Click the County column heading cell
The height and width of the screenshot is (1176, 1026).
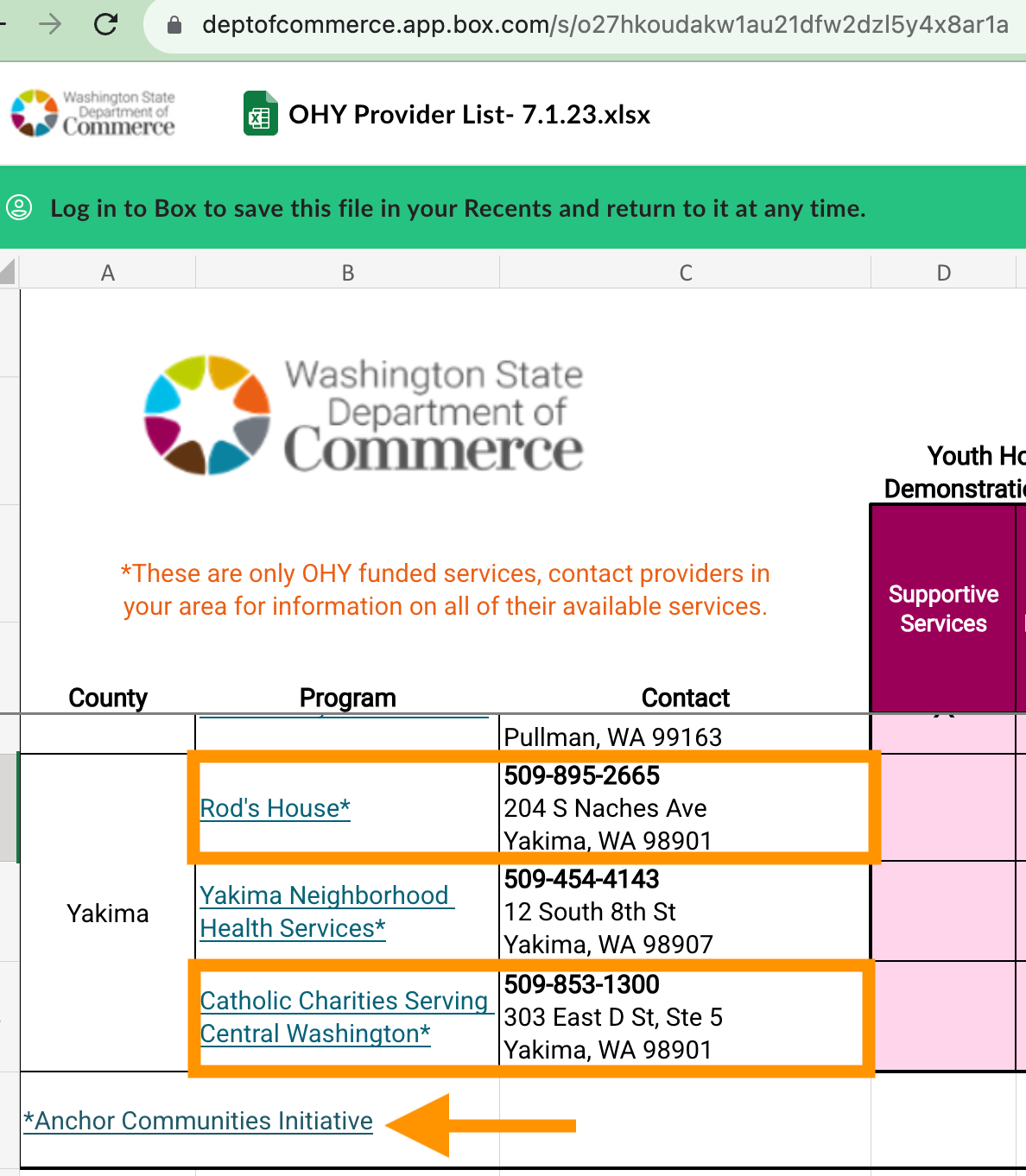pos(108,698)
